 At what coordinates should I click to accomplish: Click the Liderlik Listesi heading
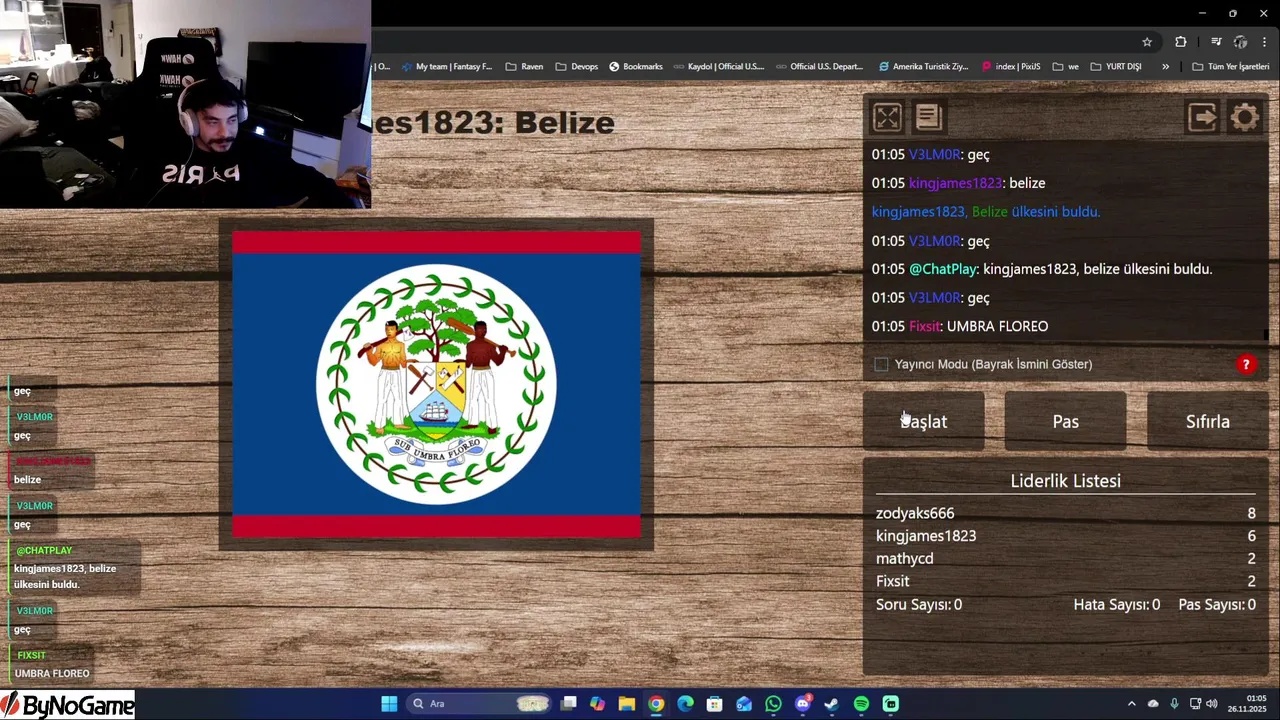[x=1065, y=481]
